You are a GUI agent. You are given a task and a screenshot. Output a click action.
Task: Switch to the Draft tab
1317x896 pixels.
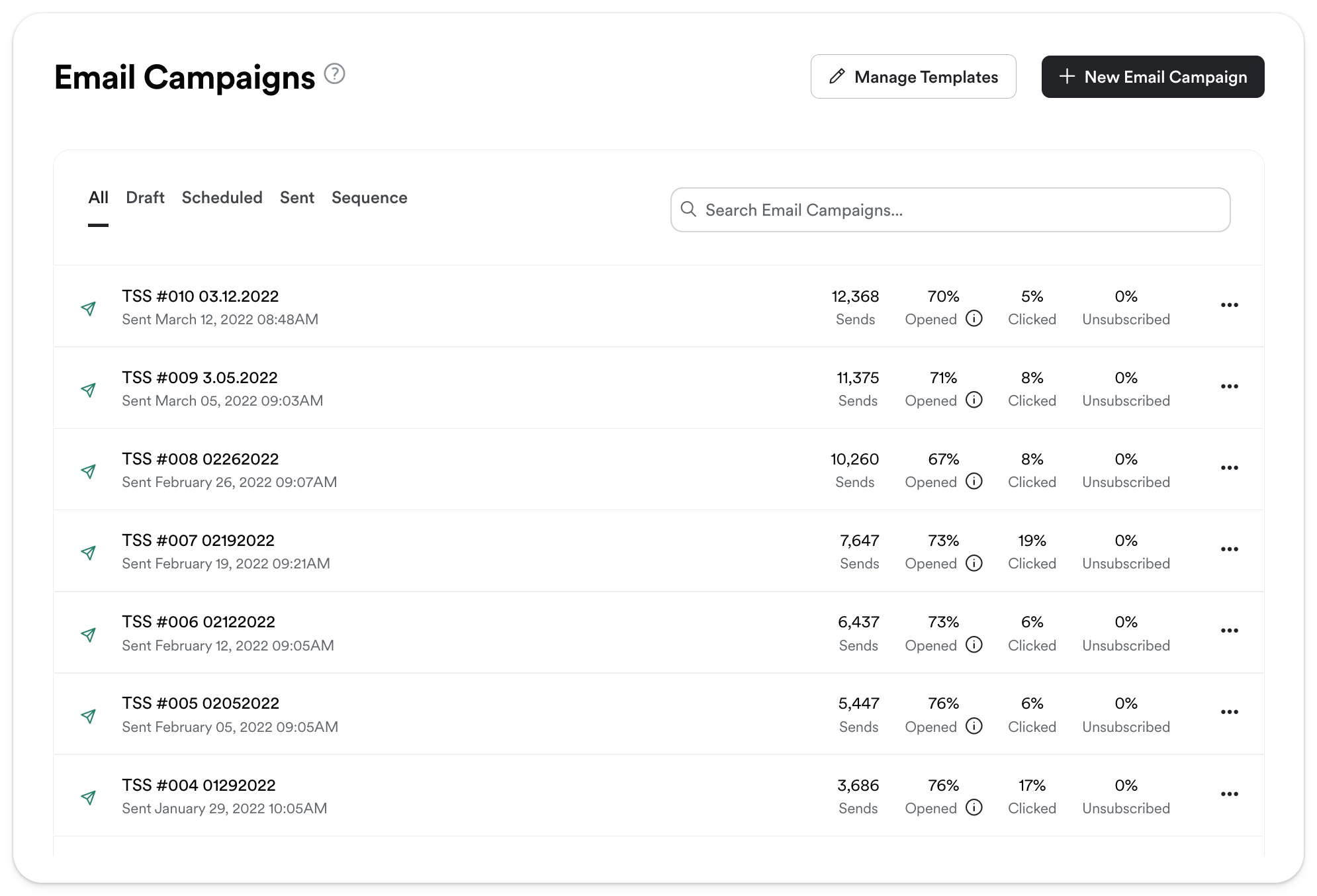point(145,197)
